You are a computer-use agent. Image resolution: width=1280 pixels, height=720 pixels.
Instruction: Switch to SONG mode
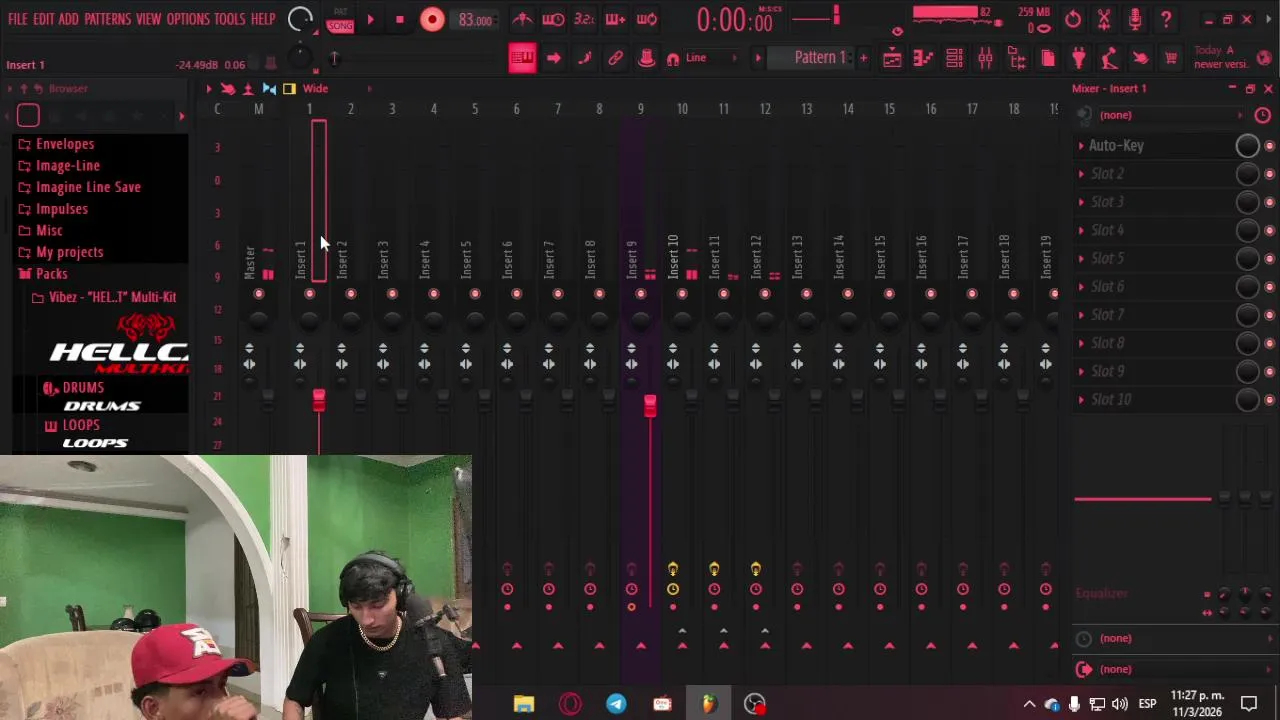340,26
